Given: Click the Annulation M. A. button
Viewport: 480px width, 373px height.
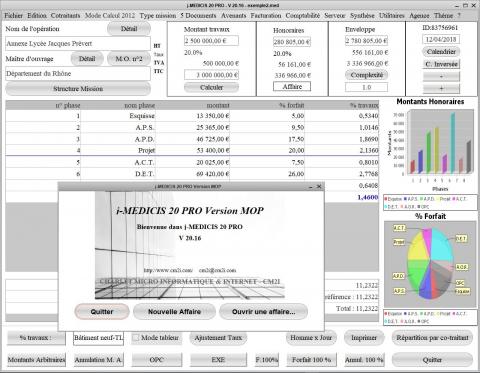Looking at the screenshot, I should tap(98, 360).
